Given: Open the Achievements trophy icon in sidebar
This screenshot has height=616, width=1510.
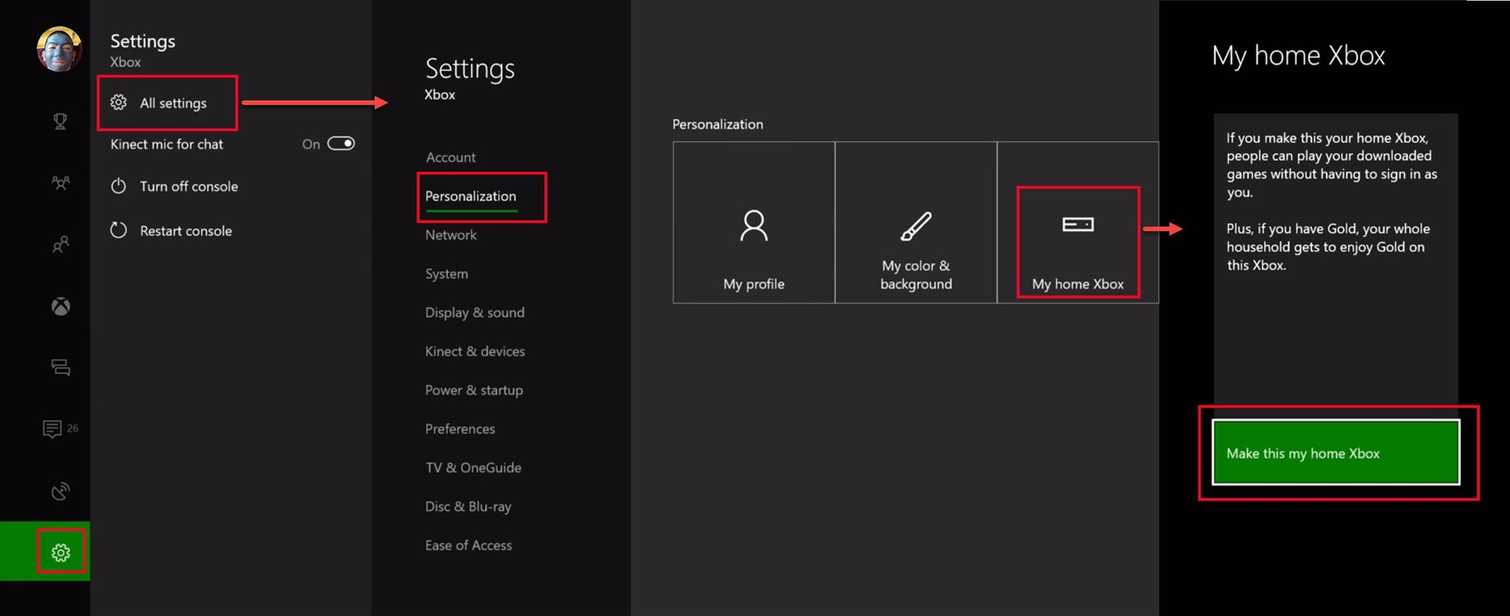Looking at the screenshot, I should point(60,121).
